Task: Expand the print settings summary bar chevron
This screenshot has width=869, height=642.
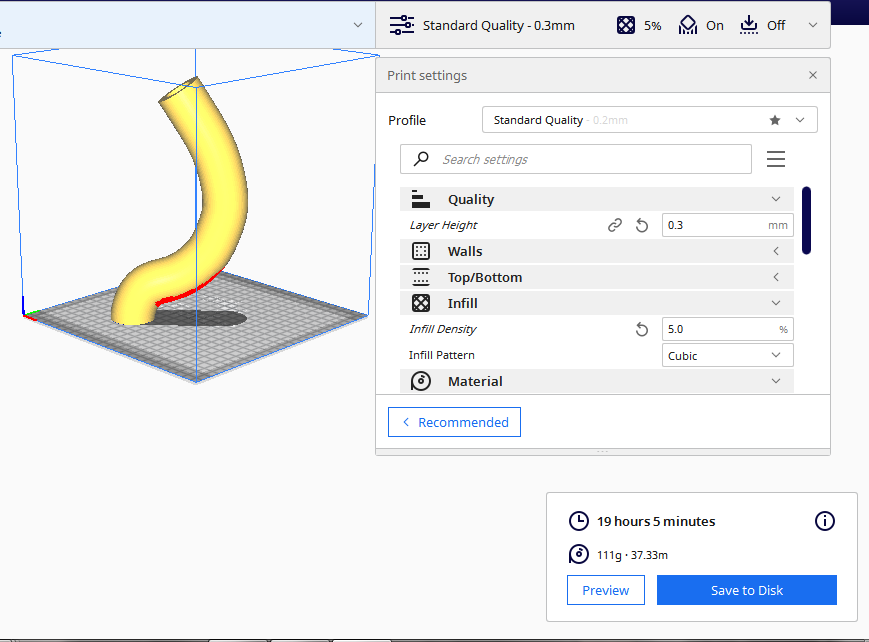Action: click(x=812, y=25)
